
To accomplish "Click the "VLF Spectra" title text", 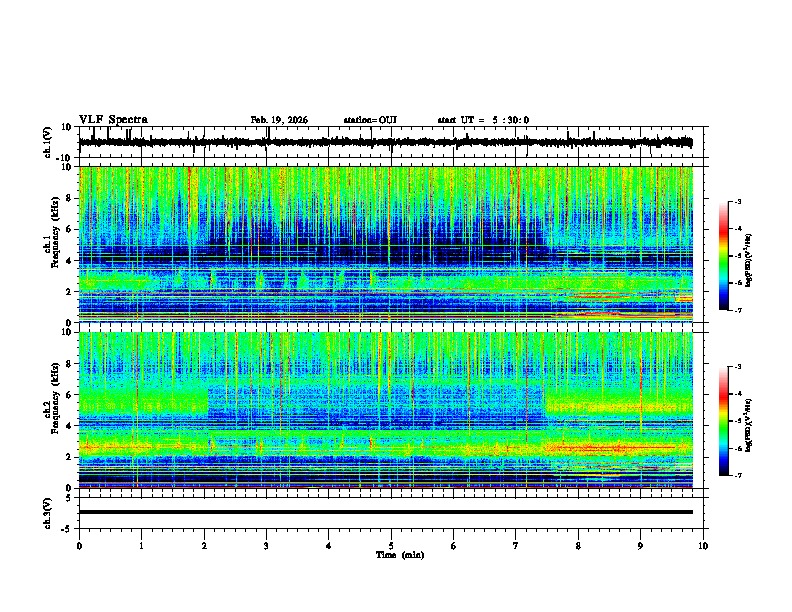I will [113, 120].
